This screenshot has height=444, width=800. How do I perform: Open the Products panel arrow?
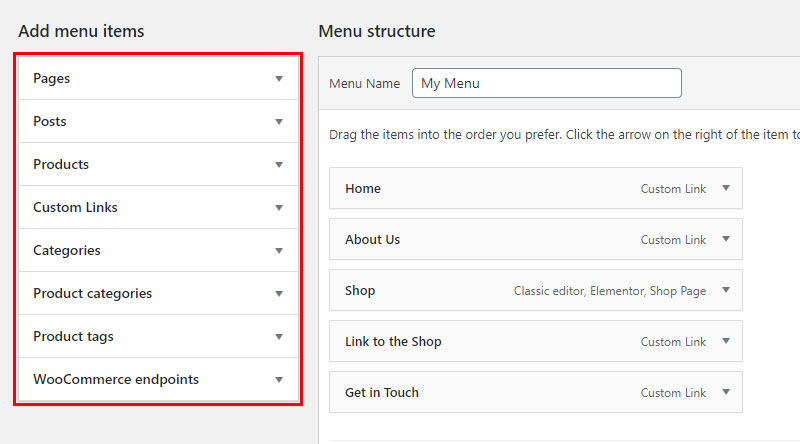point(279,164)
